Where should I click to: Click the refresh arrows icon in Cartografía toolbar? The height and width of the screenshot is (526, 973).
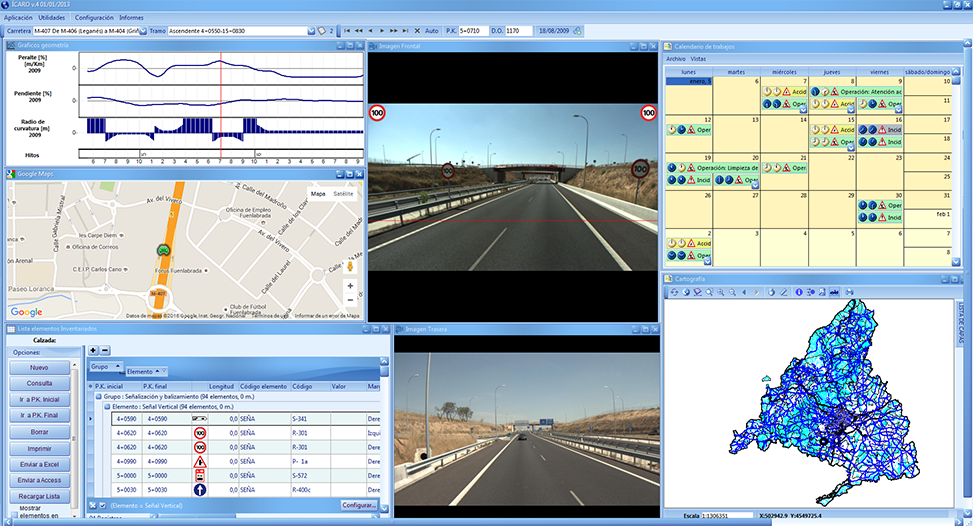pyautogui.click(x=673, y=292)
